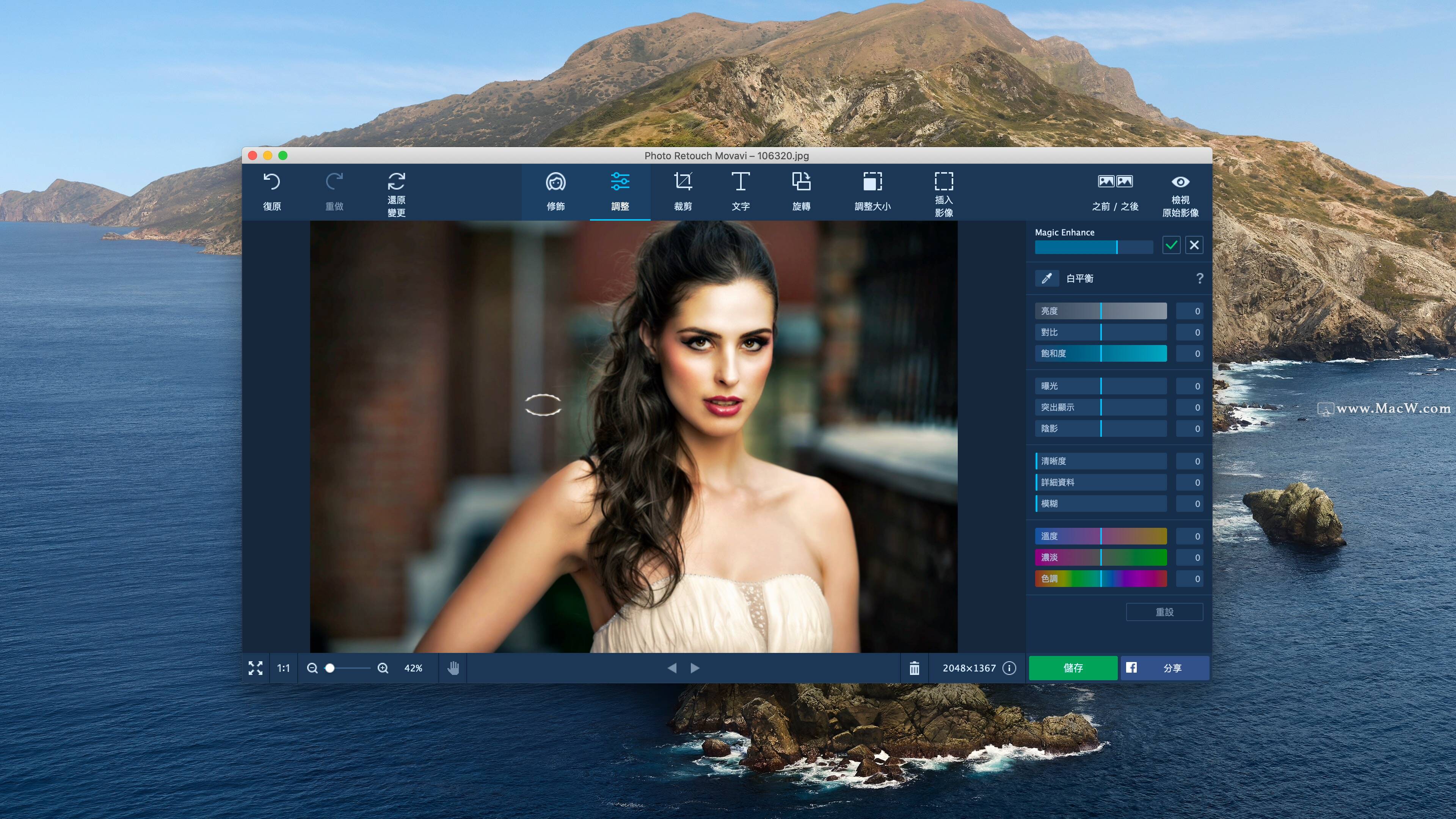Apply Magic Enhance with green checkmark
The image size is (1456, 819).
(1171, 245)
